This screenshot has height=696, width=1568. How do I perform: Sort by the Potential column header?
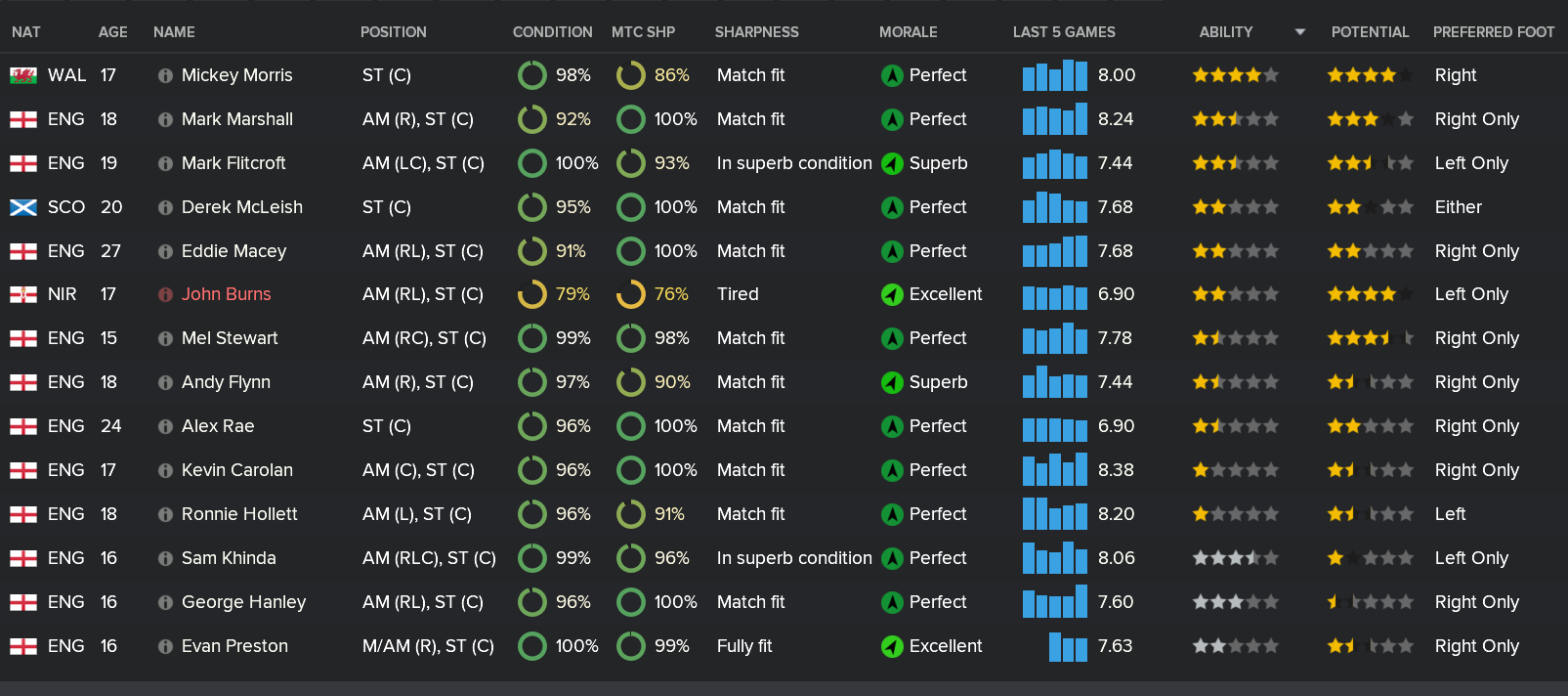click(1370, 32)
